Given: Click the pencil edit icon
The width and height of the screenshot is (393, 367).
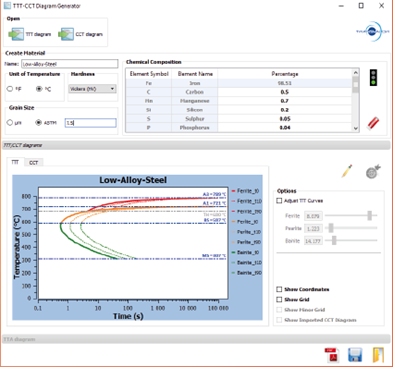Looking at the screenshot, I should tap(347, 171).
